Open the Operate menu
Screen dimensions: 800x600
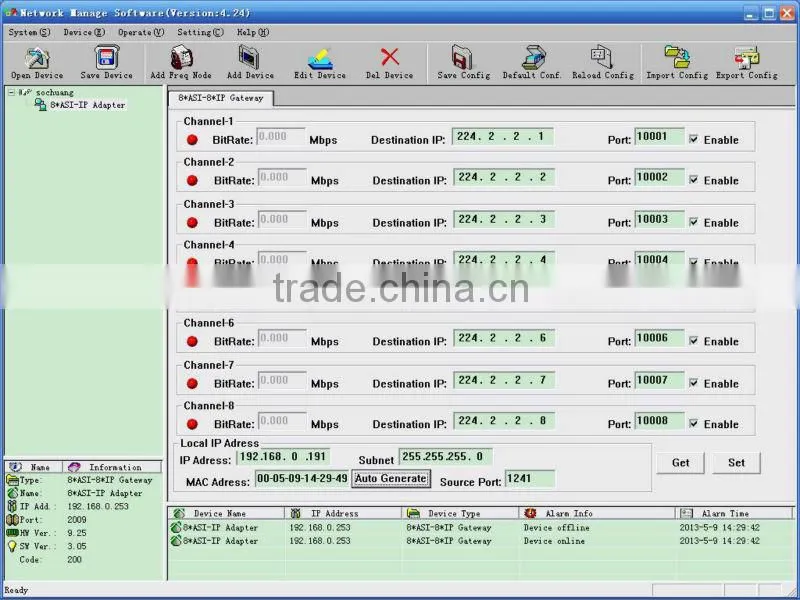141,32
